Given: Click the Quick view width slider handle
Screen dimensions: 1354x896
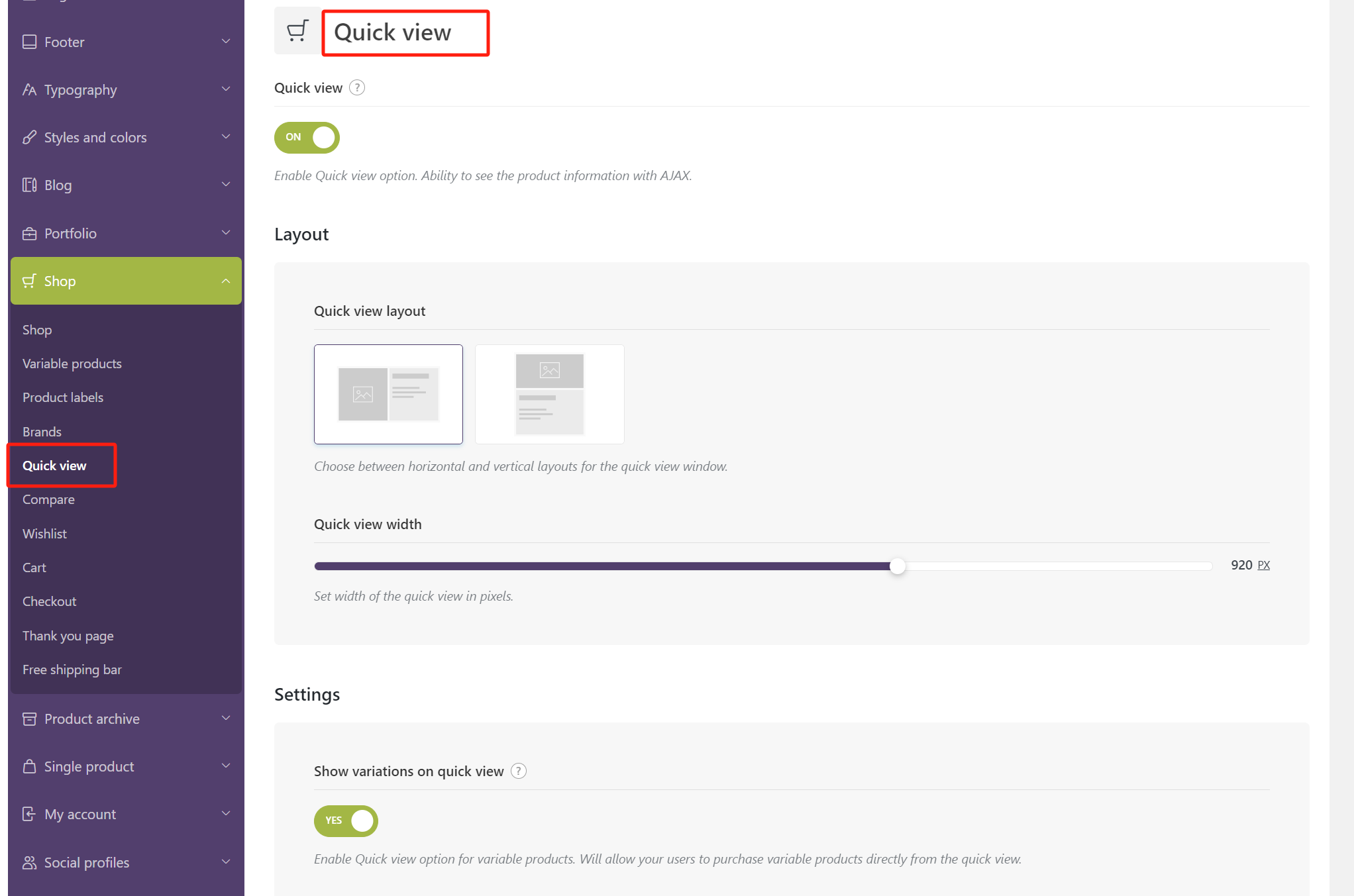Looking at the screenshot, I should click(x=898, y=566).
